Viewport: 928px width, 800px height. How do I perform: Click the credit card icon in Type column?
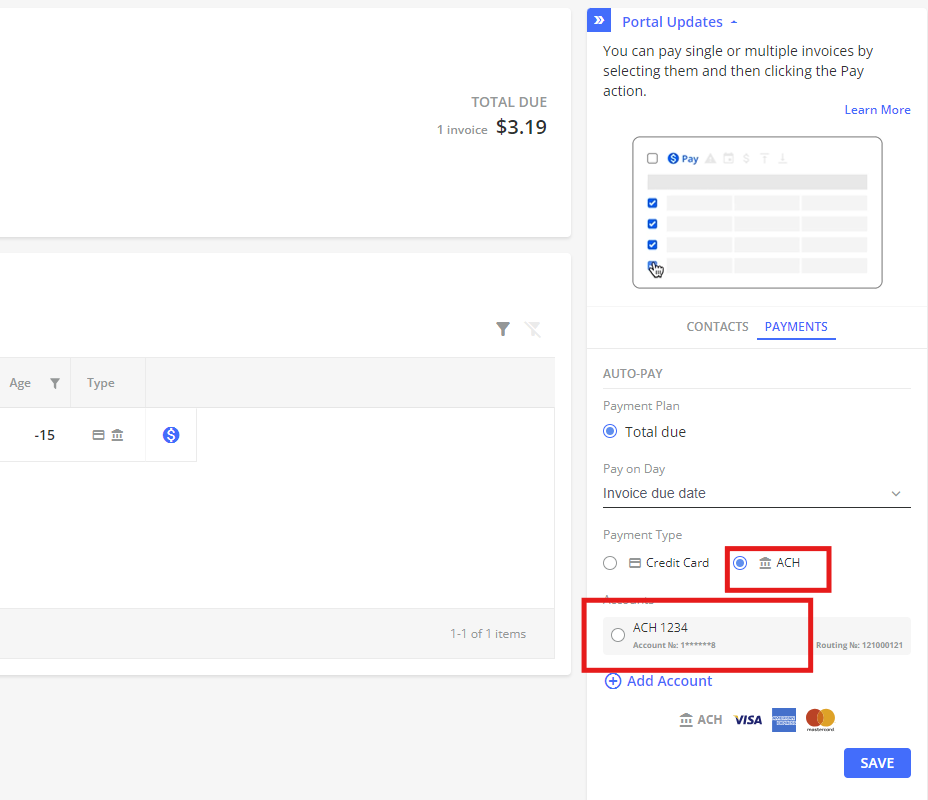pyautogui.click(x=98, y=435)
